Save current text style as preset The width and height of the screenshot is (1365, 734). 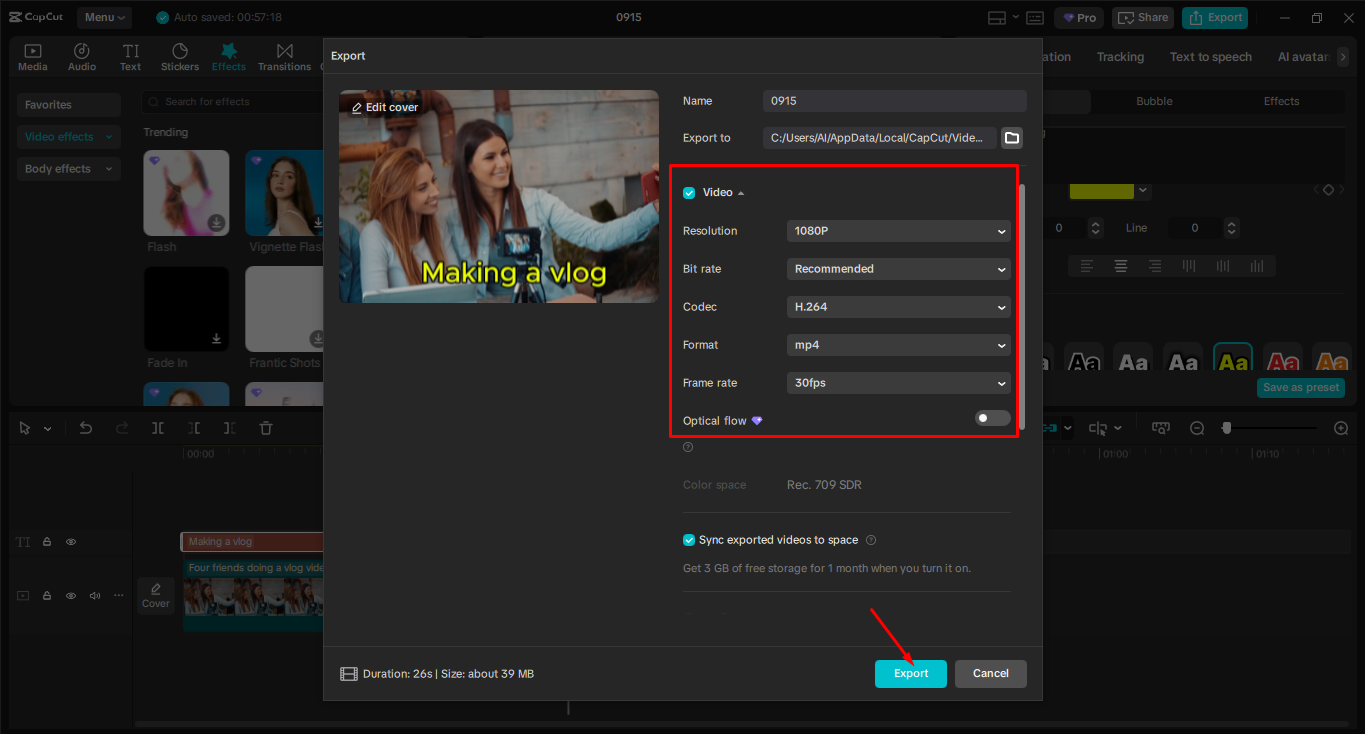coord(1300,387)
